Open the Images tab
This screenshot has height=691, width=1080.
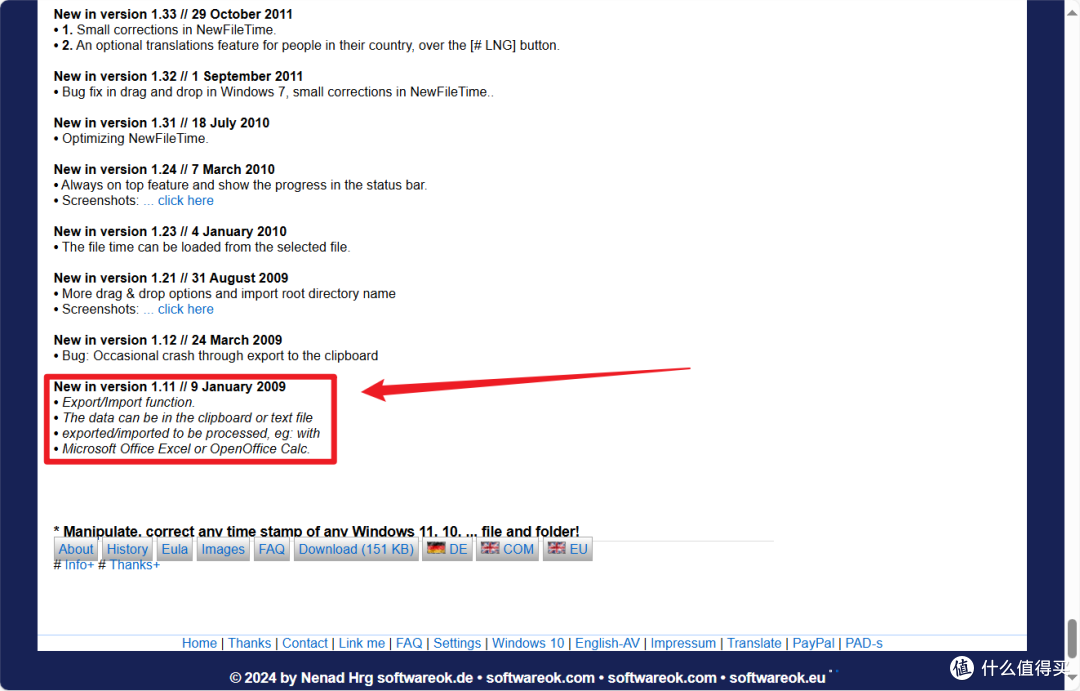223,549
